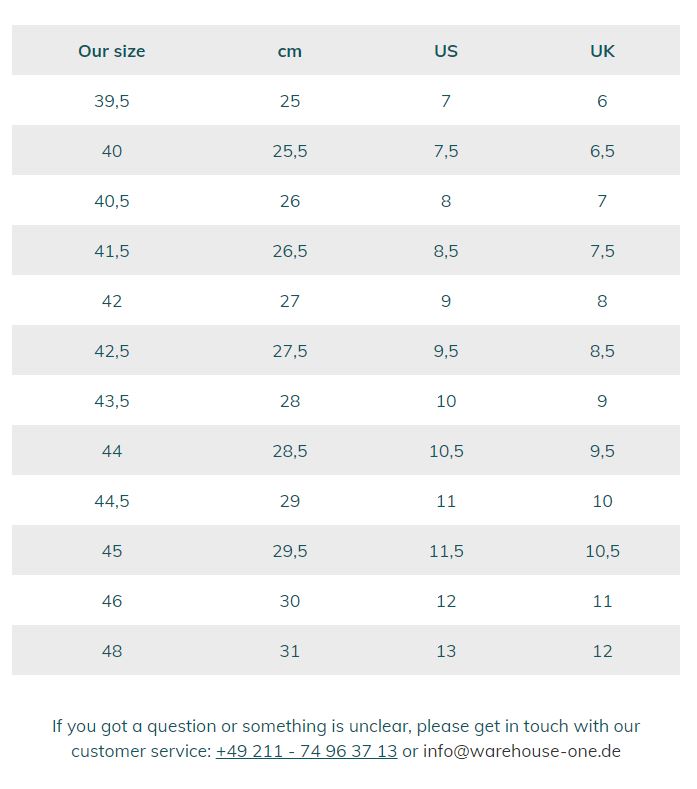Click the info@warehouse-one.de email address

521,751
